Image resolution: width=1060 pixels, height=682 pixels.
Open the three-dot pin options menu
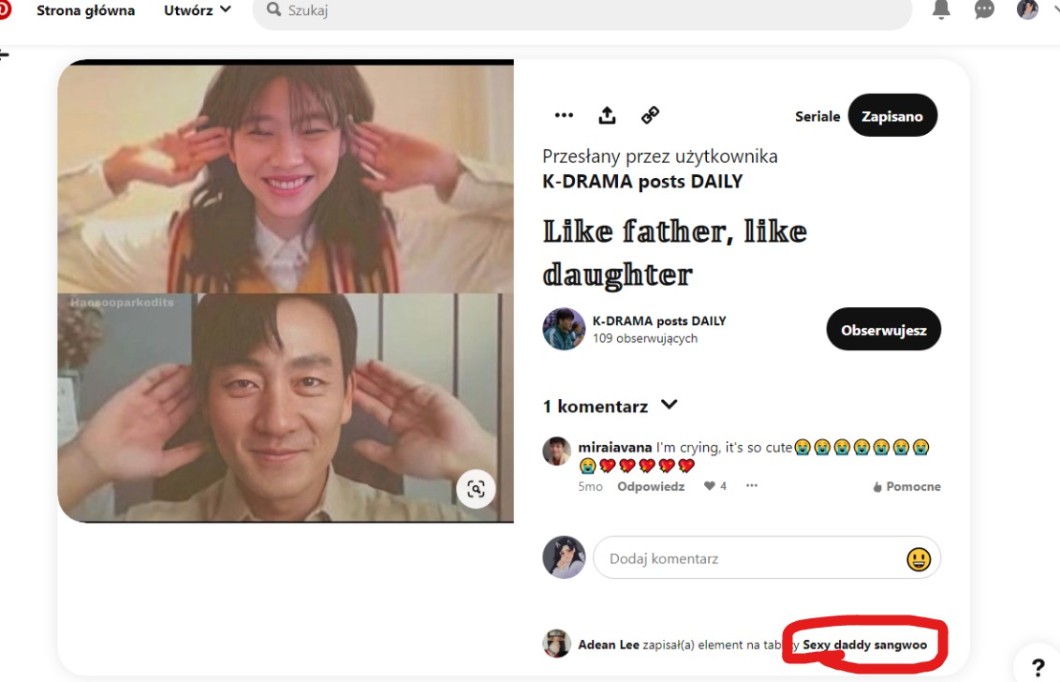564,115
